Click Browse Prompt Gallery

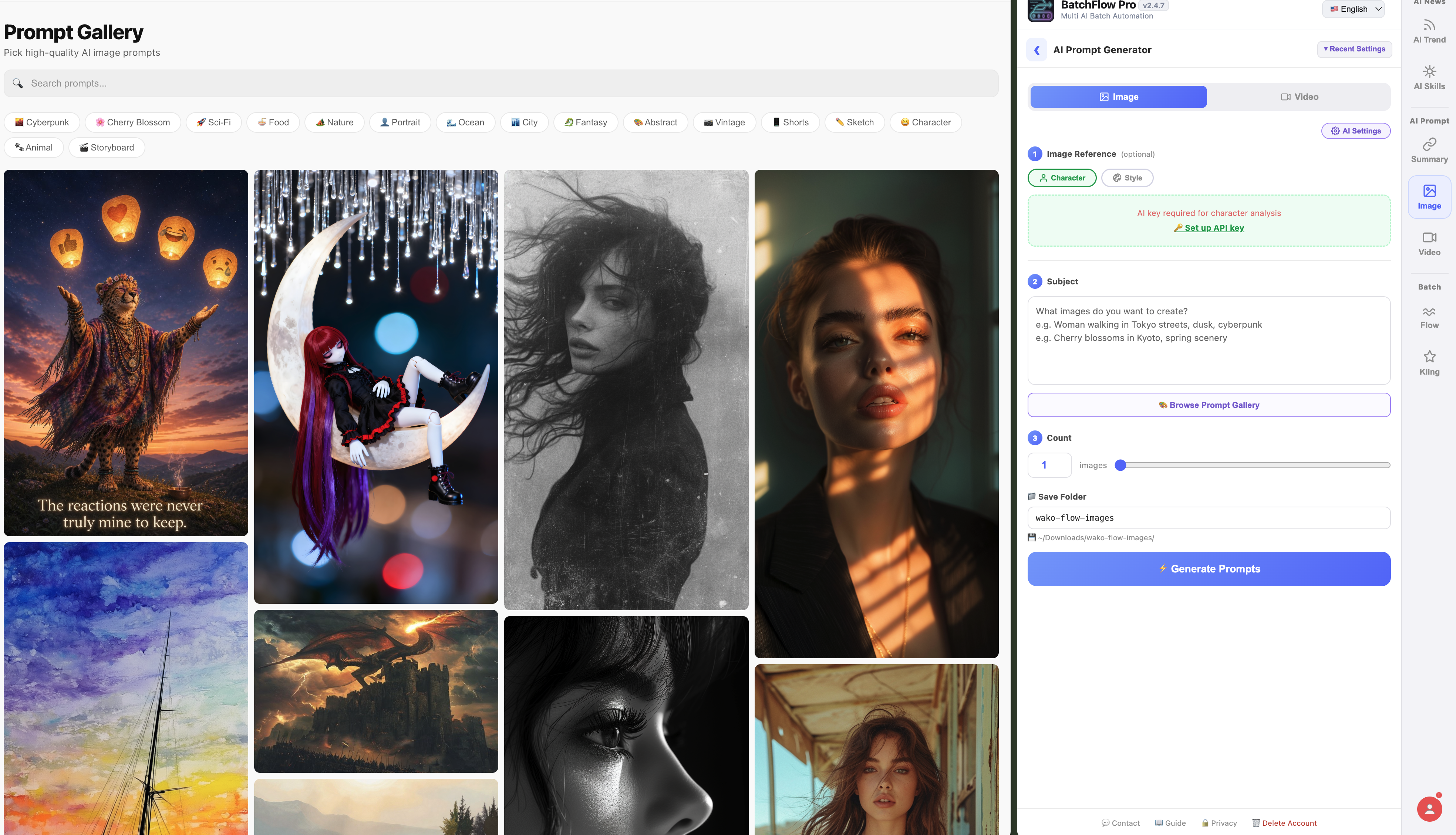tap(1209, 405)
